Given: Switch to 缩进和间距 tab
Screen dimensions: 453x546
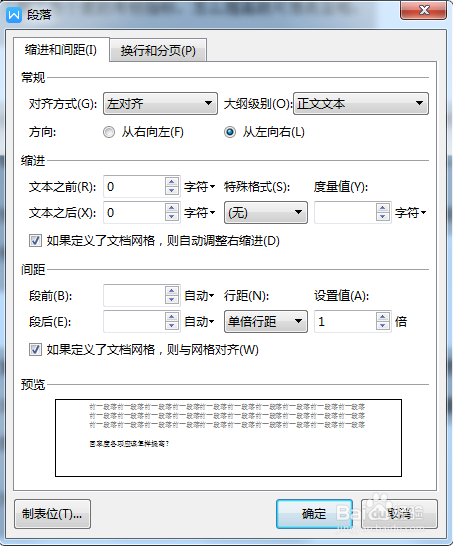Looking at the screenshot, I should pos(61,50).
